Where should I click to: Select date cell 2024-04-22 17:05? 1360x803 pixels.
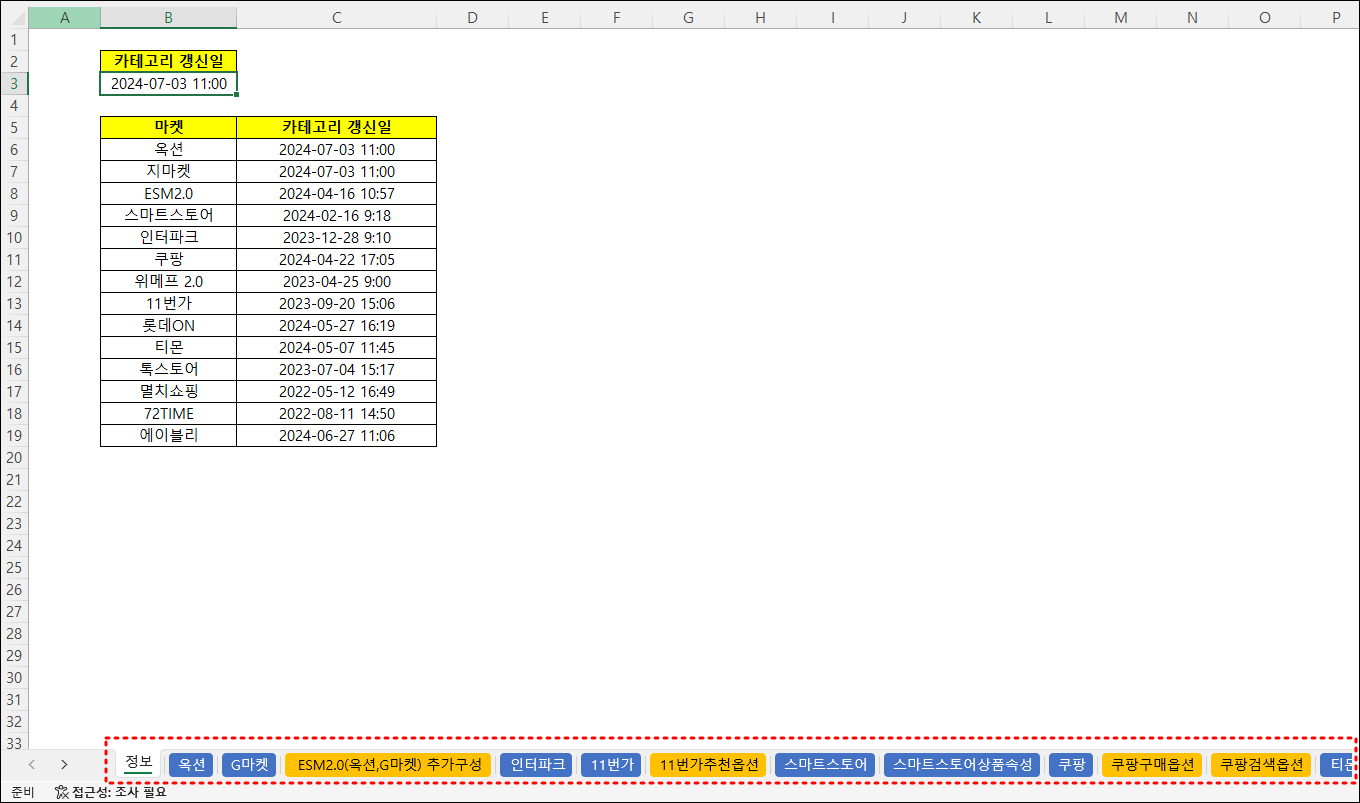336,259
